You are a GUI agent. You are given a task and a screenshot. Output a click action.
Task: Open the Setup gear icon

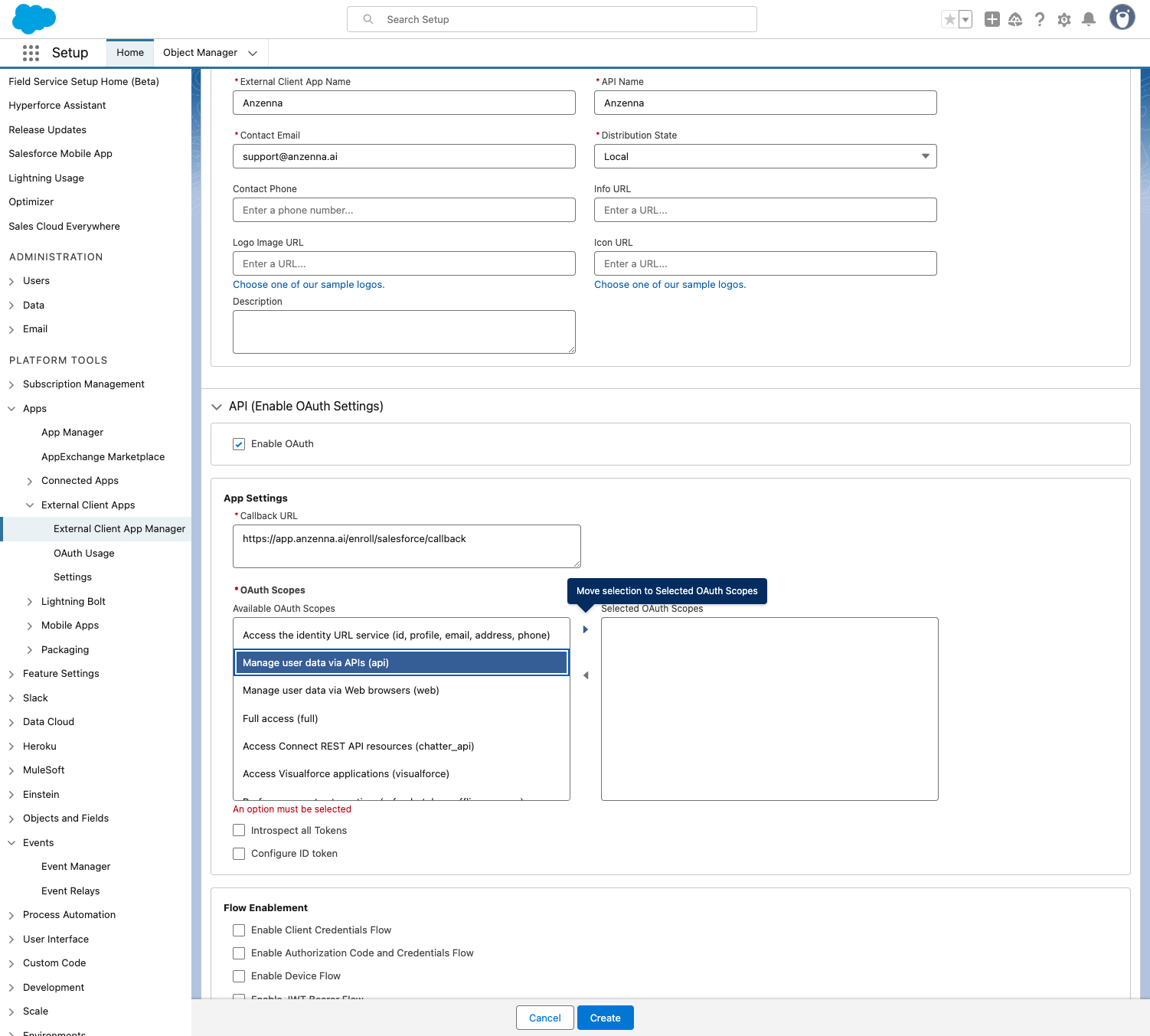pyautogui.click(x=1063, y=20)
